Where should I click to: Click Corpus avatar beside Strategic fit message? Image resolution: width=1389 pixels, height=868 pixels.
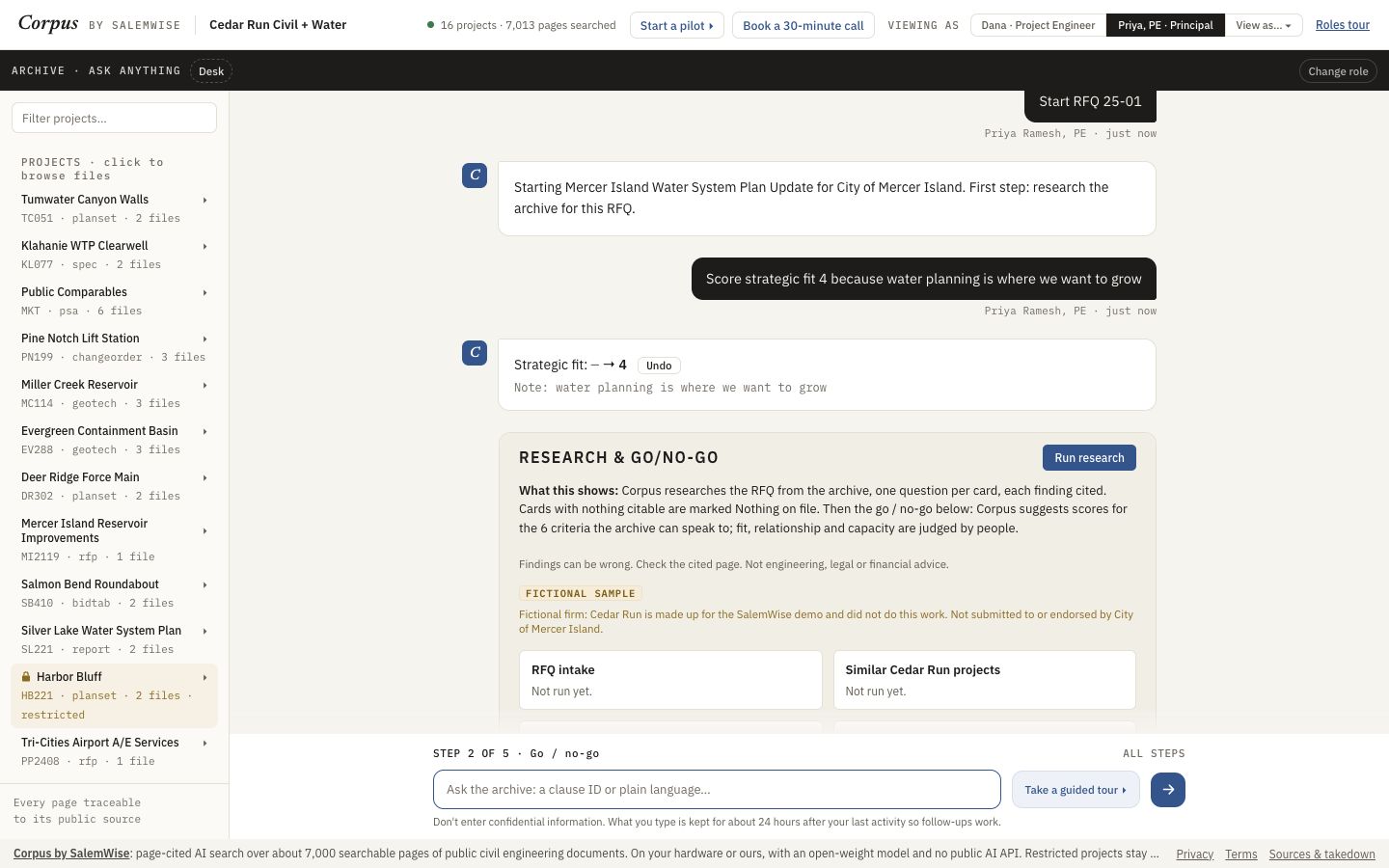coord(475,353)
